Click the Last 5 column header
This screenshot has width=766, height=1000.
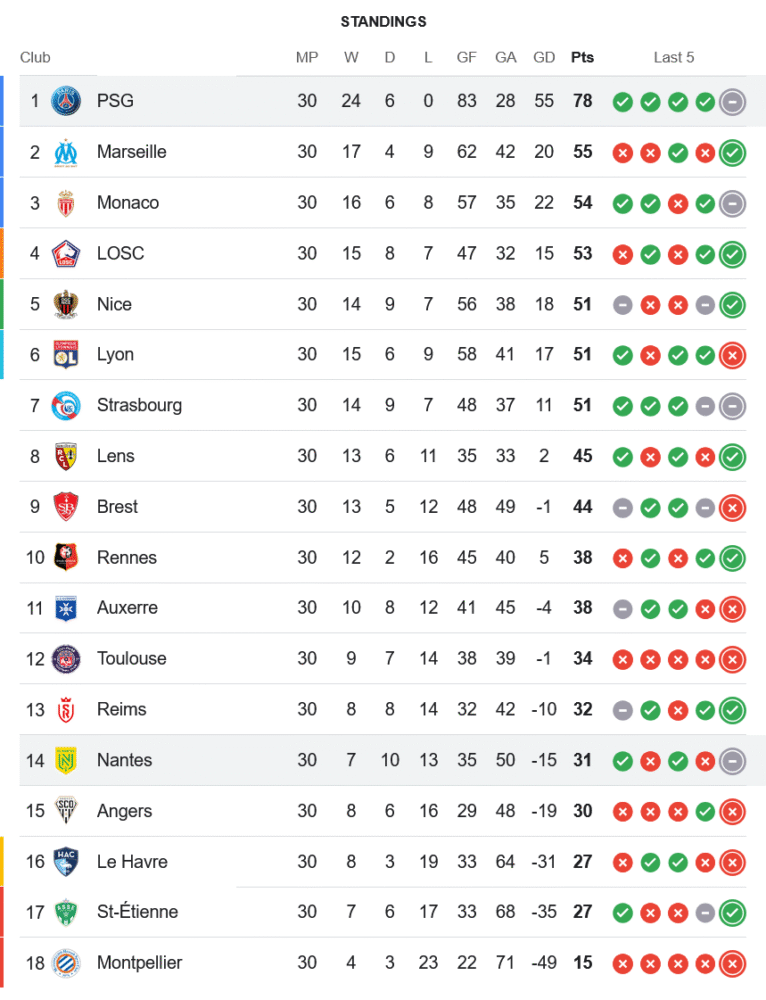[x=674, y=57]
